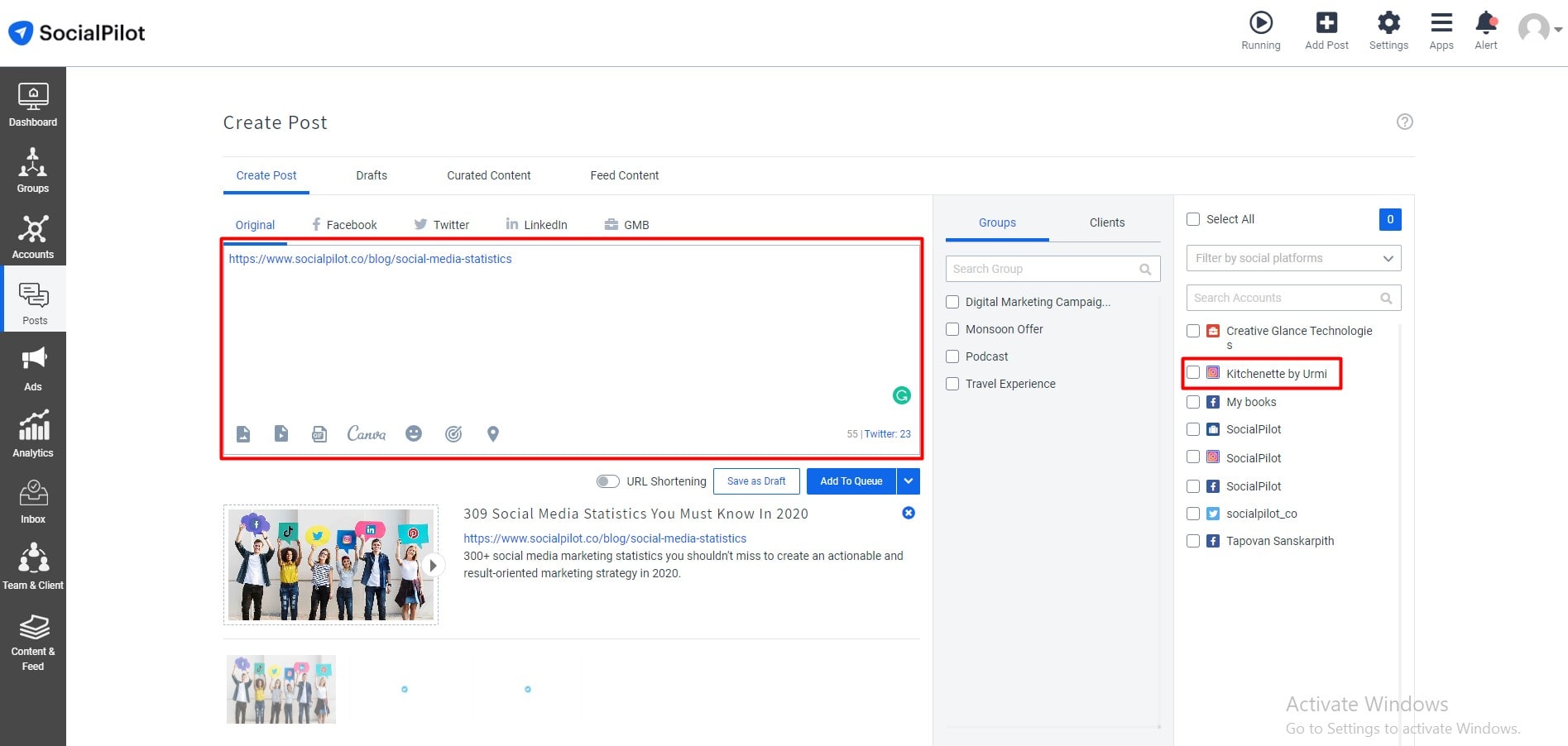The width and height of the screenshot is (1568, 746).
Task: Click the SocialPilot logo
Action: pyautogui.click(x=77, y=33)
